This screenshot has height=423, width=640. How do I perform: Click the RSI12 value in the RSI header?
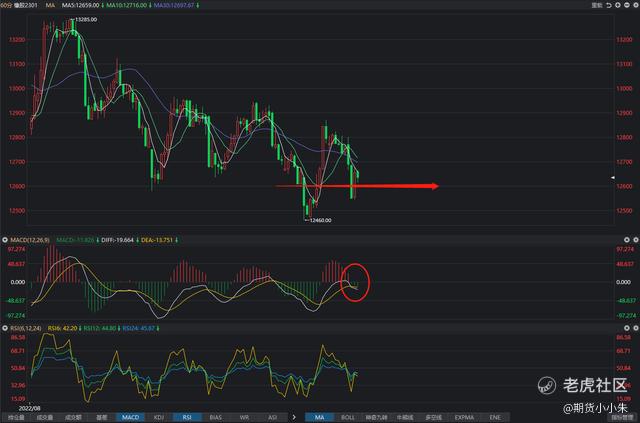pyautogui.click(x=100, y=328)
